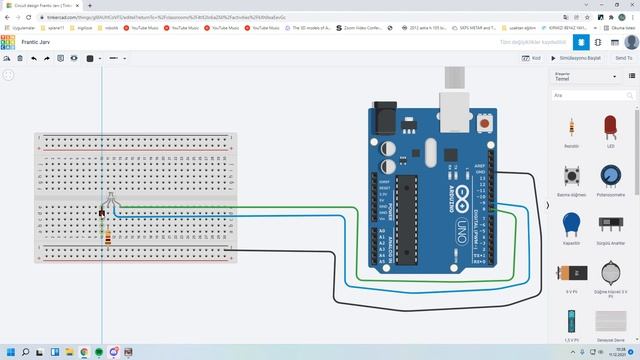This screenshot has height=360, width=640.
Task: Select the push button component
Action: click(571, 180)
